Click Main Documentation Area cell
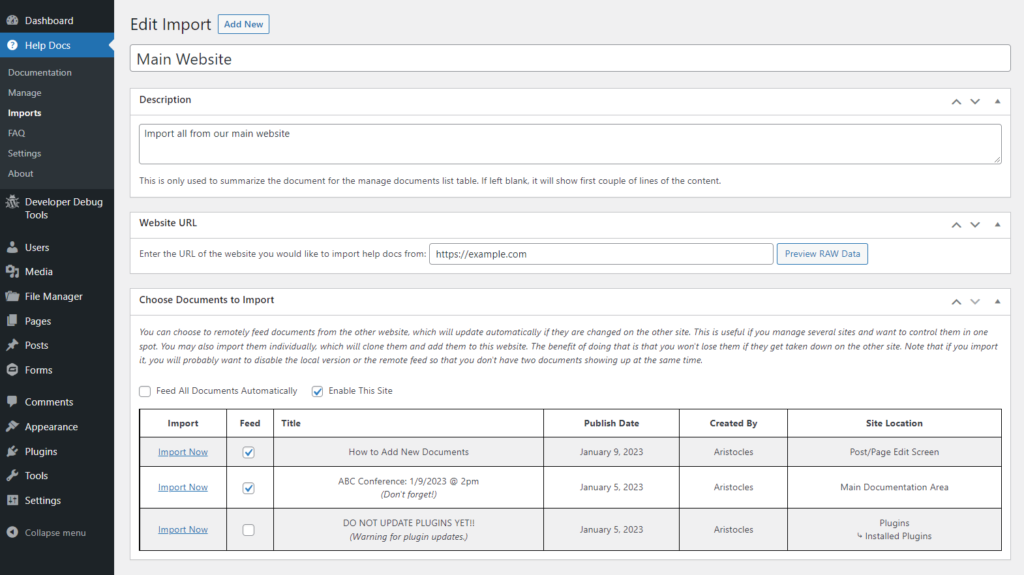The image size is (1024, 575). pyautogui.click(x=894, y=487)
